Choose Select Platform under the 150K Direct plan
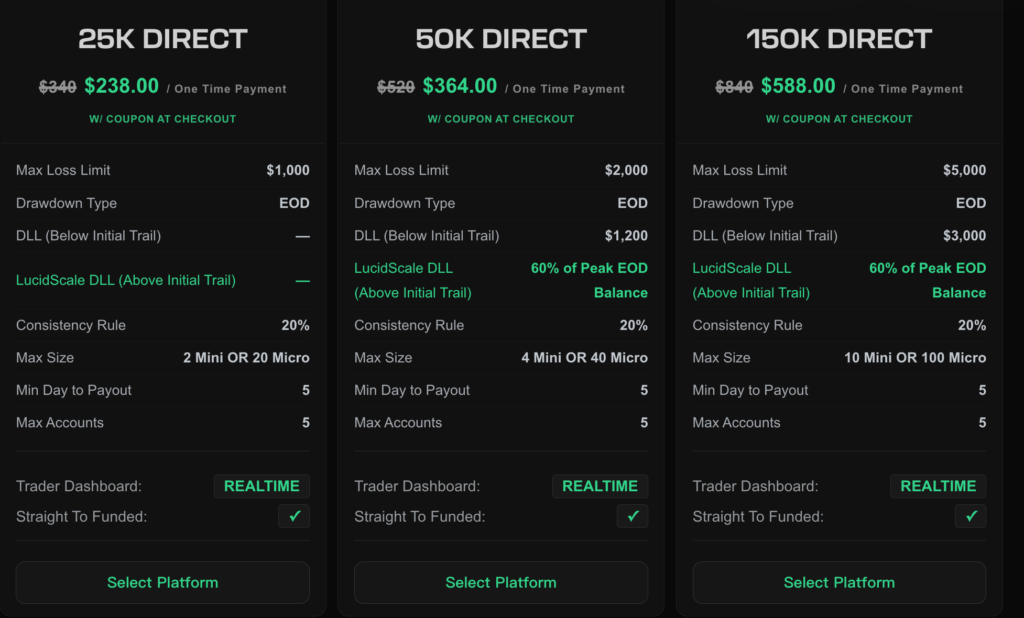Image resolution: width=1024 pixels, height=618 pixels. coord(839,582)
